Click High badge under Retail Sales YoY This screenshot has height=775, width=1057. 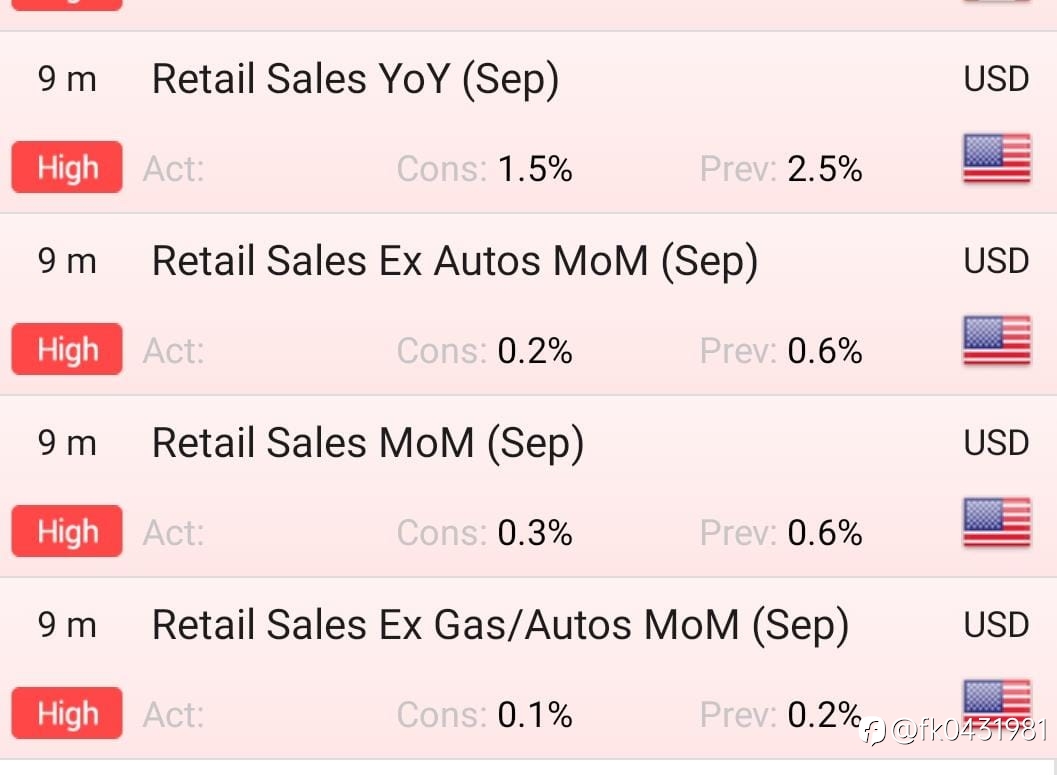pos(67,167)
